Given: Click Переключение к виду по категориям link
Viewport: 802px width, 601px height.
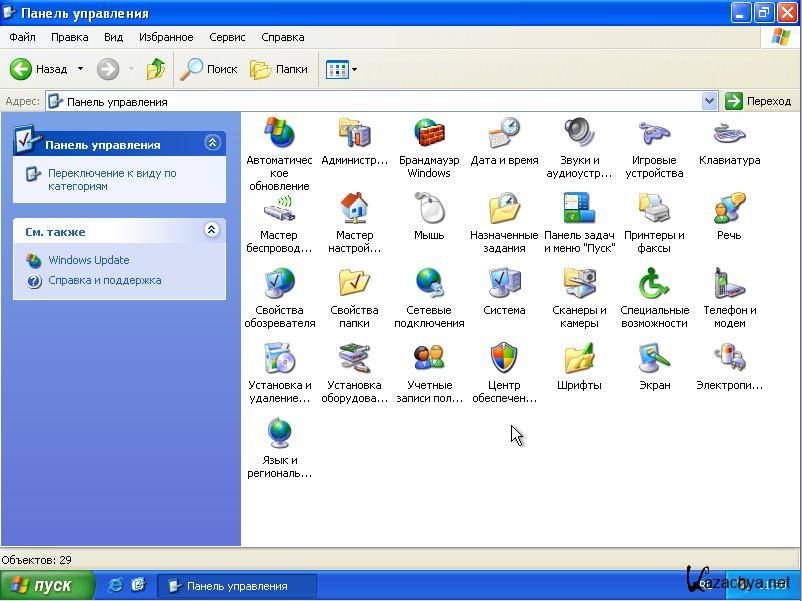Looking at the screenshot, I should click(111, 179).
